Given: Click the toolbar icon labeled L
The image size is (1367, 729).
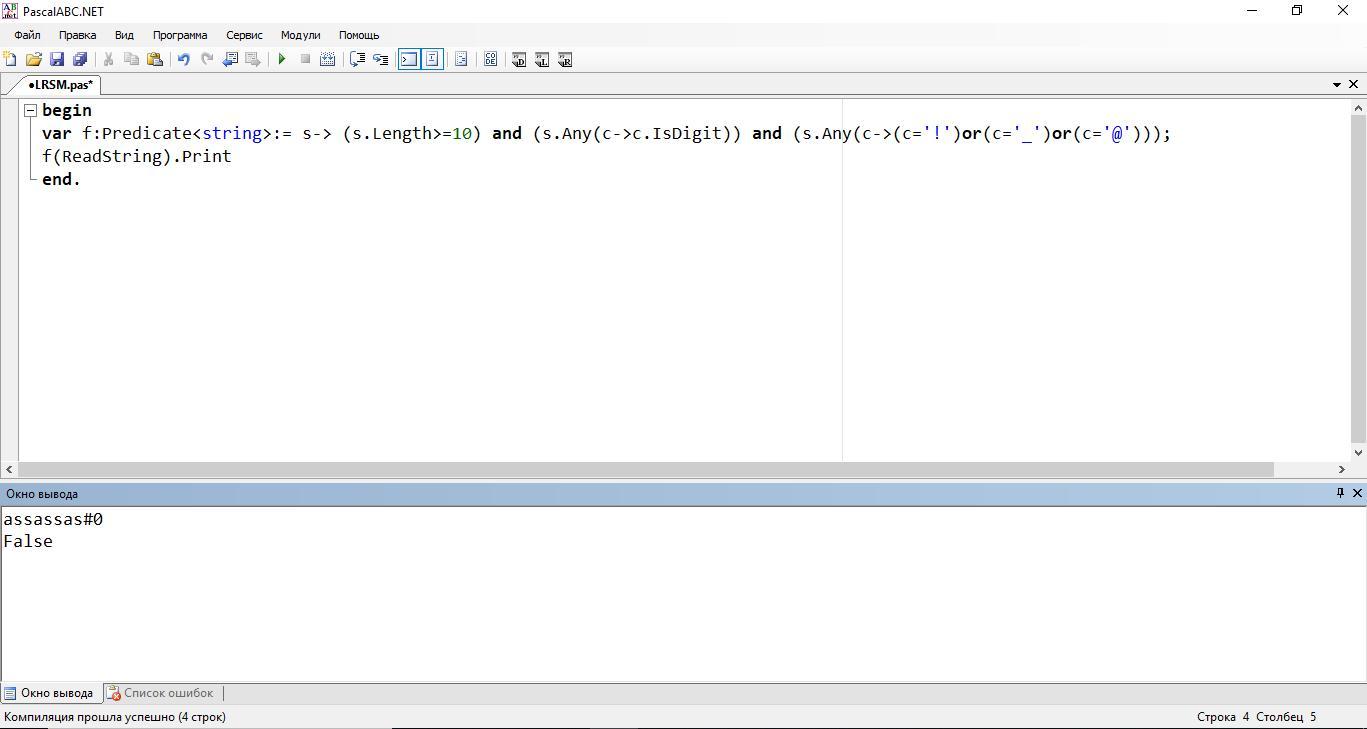Looking at the screenshot, I should pyautogui.click(x=542, y=60).
